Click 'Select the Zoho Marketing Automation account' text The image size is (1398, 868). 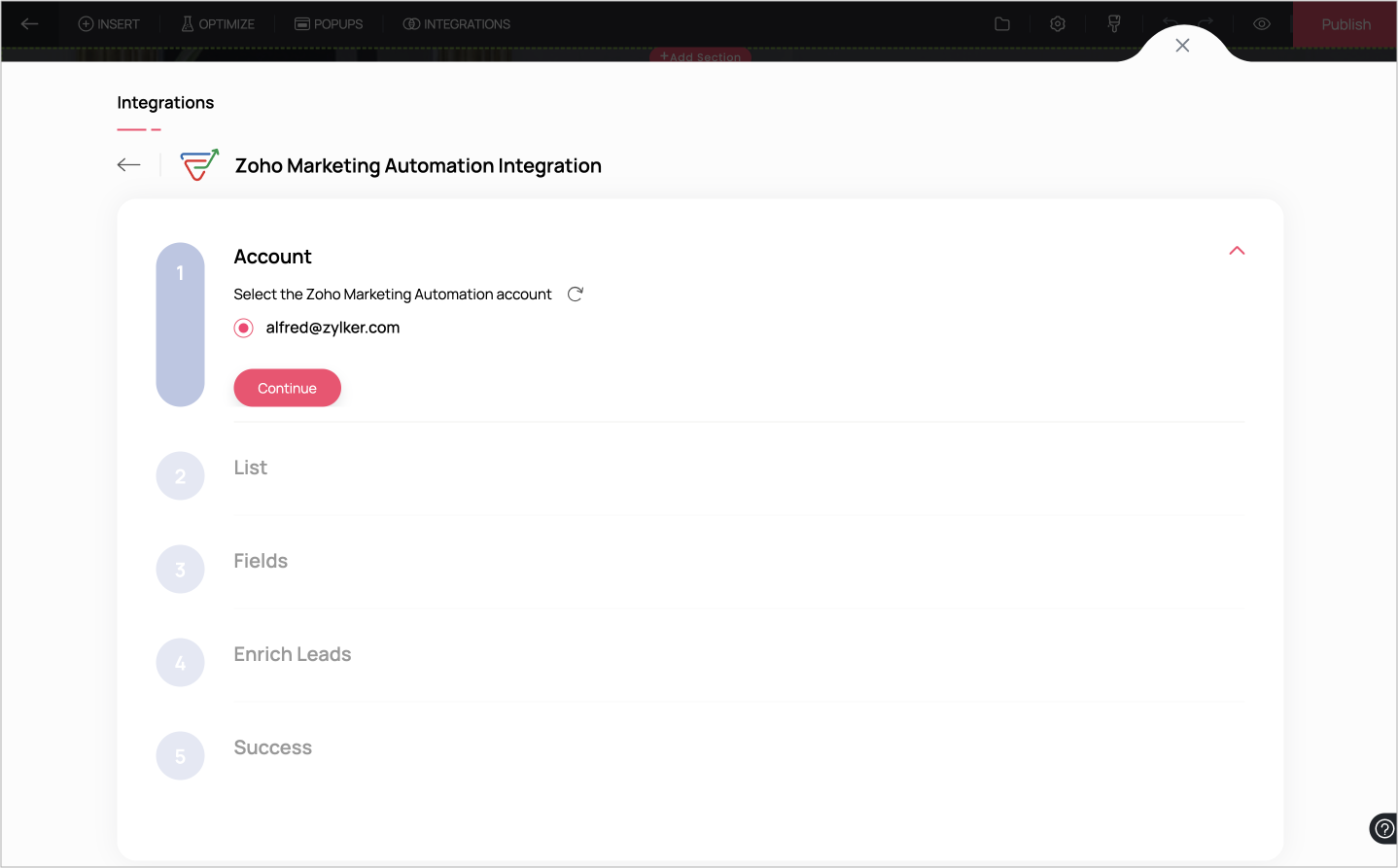[393, 295]
